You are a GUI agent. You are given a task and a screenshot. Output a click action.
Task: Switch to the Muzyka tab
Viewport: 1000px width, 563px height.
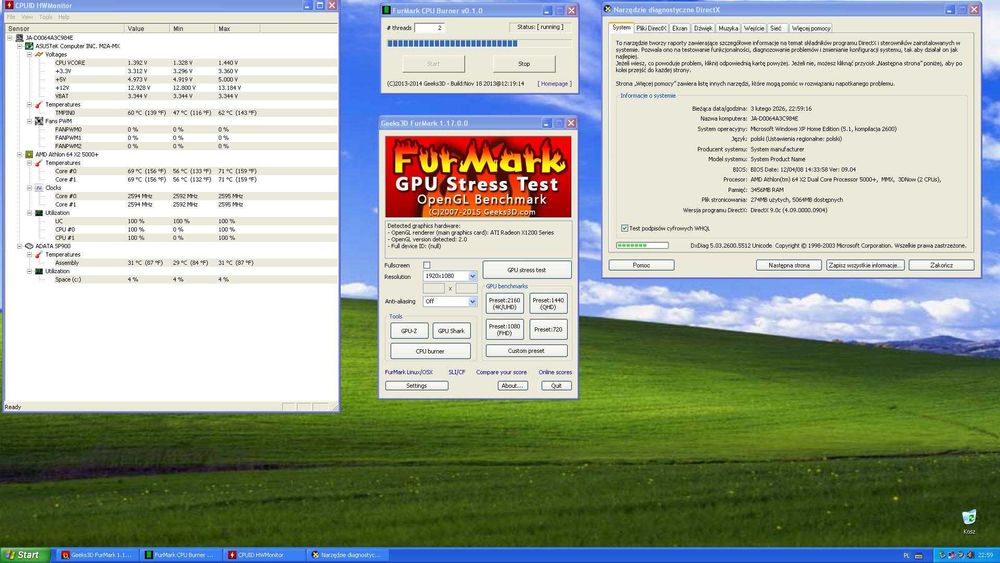click(x=728, y=28)
